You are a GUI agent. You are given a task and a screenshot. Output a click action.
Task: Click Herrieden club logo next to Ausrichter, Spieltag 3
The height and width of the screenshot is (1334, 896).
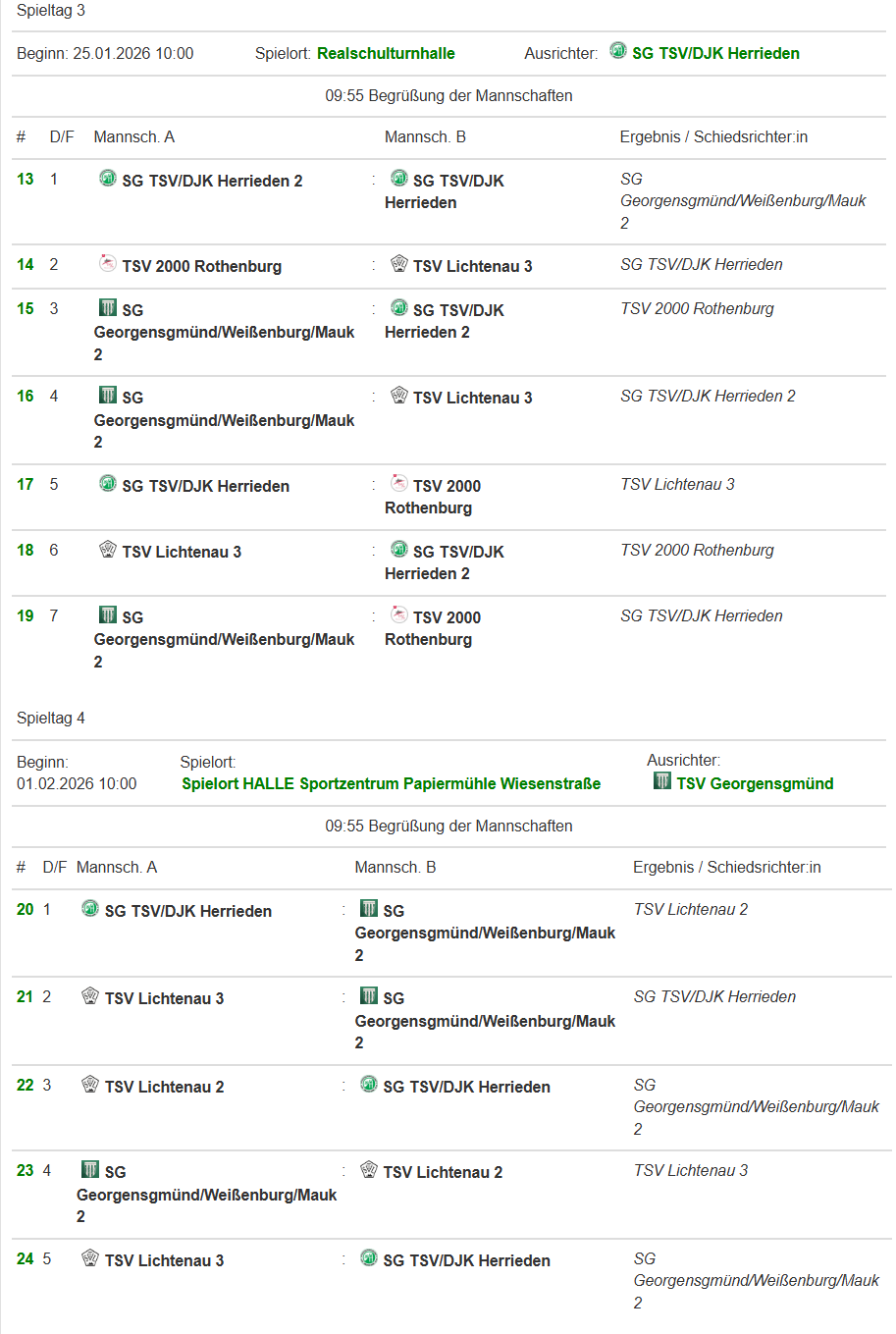[x=617, y=50]
